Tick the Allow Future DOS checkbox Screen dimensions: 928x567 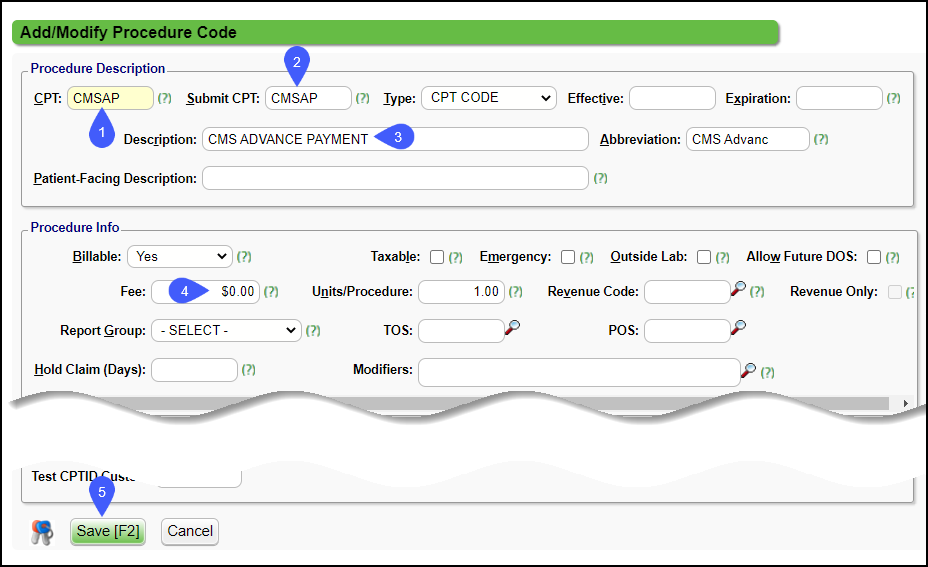tap(874, 257)
